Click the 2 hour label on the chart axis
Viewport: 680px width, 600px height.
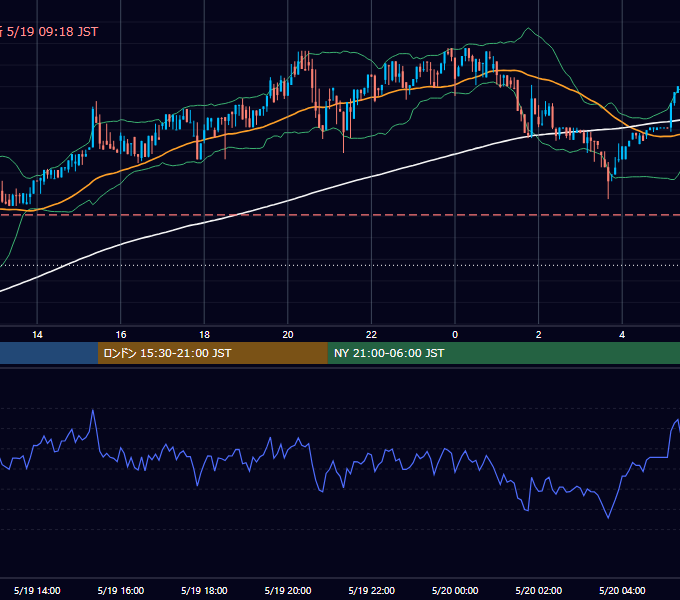coord(539,335)
